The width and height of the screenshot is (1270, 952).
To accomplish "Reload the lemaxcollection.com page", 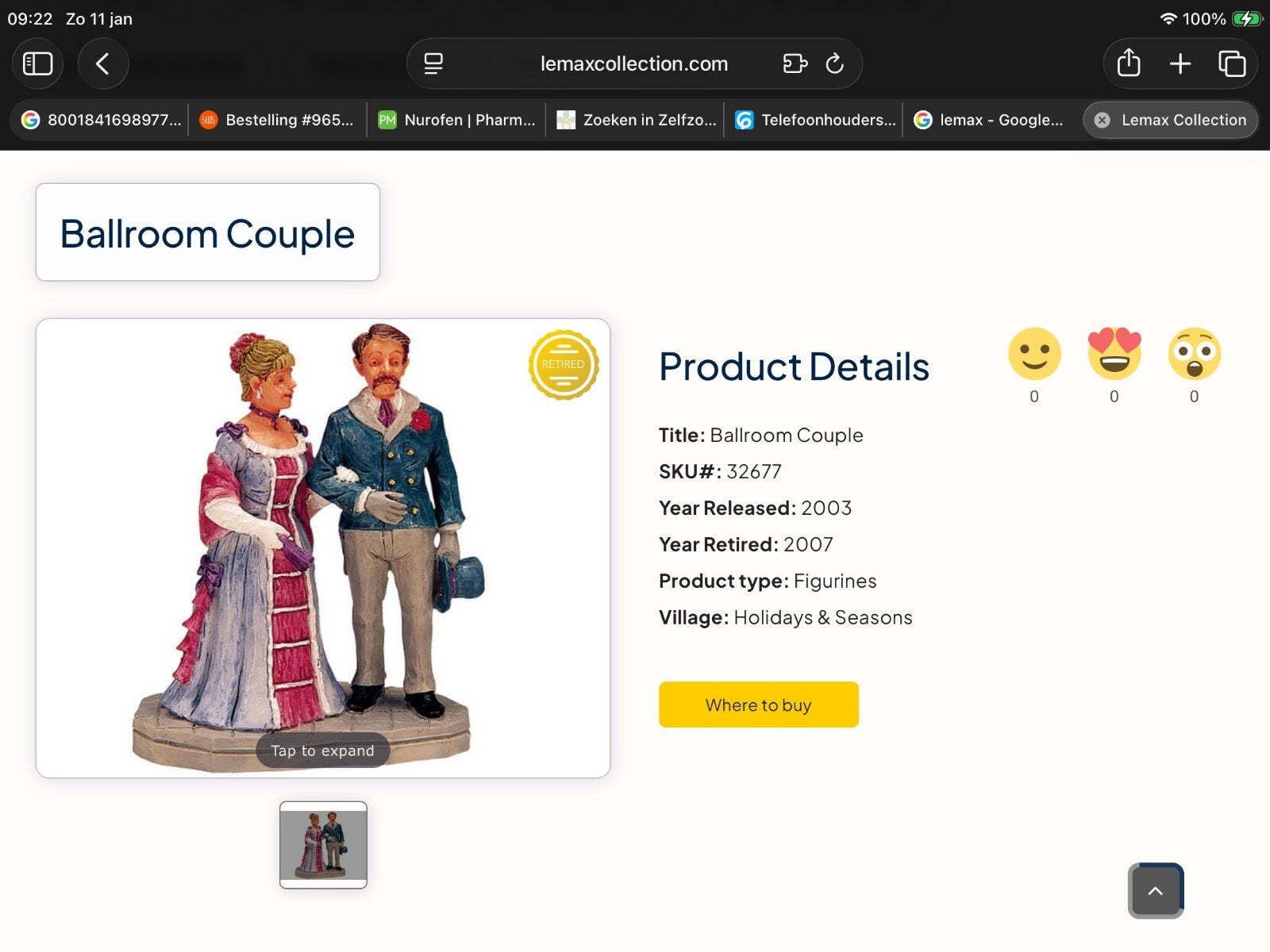I will (x=834, y=63).
